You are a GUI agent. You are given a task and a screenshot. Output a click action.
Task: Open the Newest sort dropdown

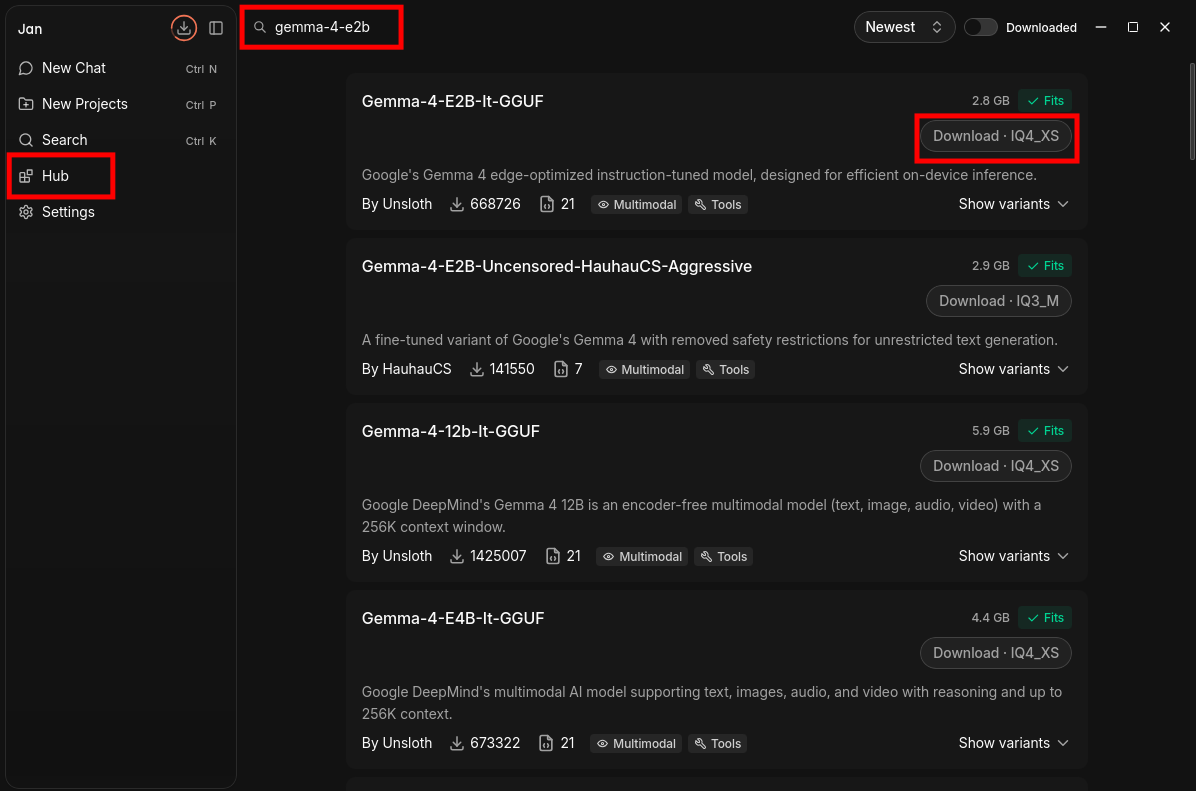coord(904,27)
